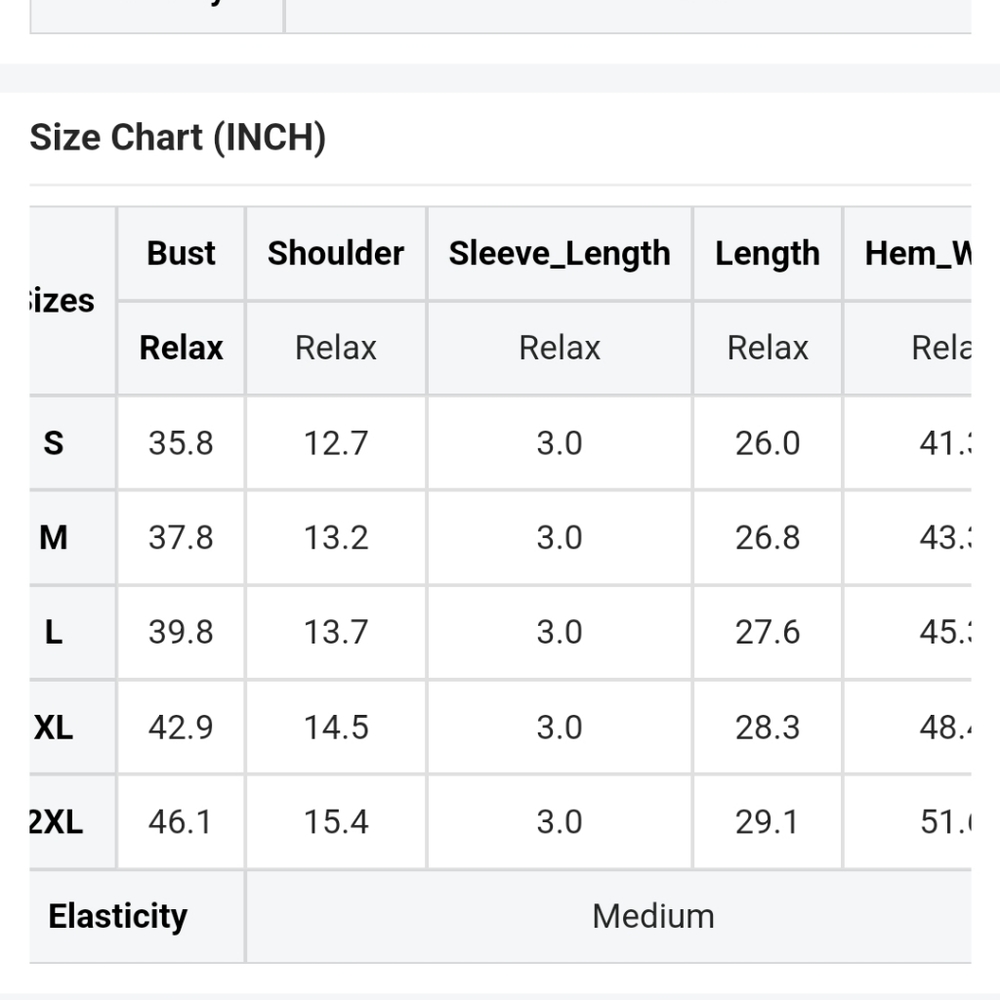This screenshot has width=1000, height=1000.
Task: Select the XL size row label
Action: [54, 727]
